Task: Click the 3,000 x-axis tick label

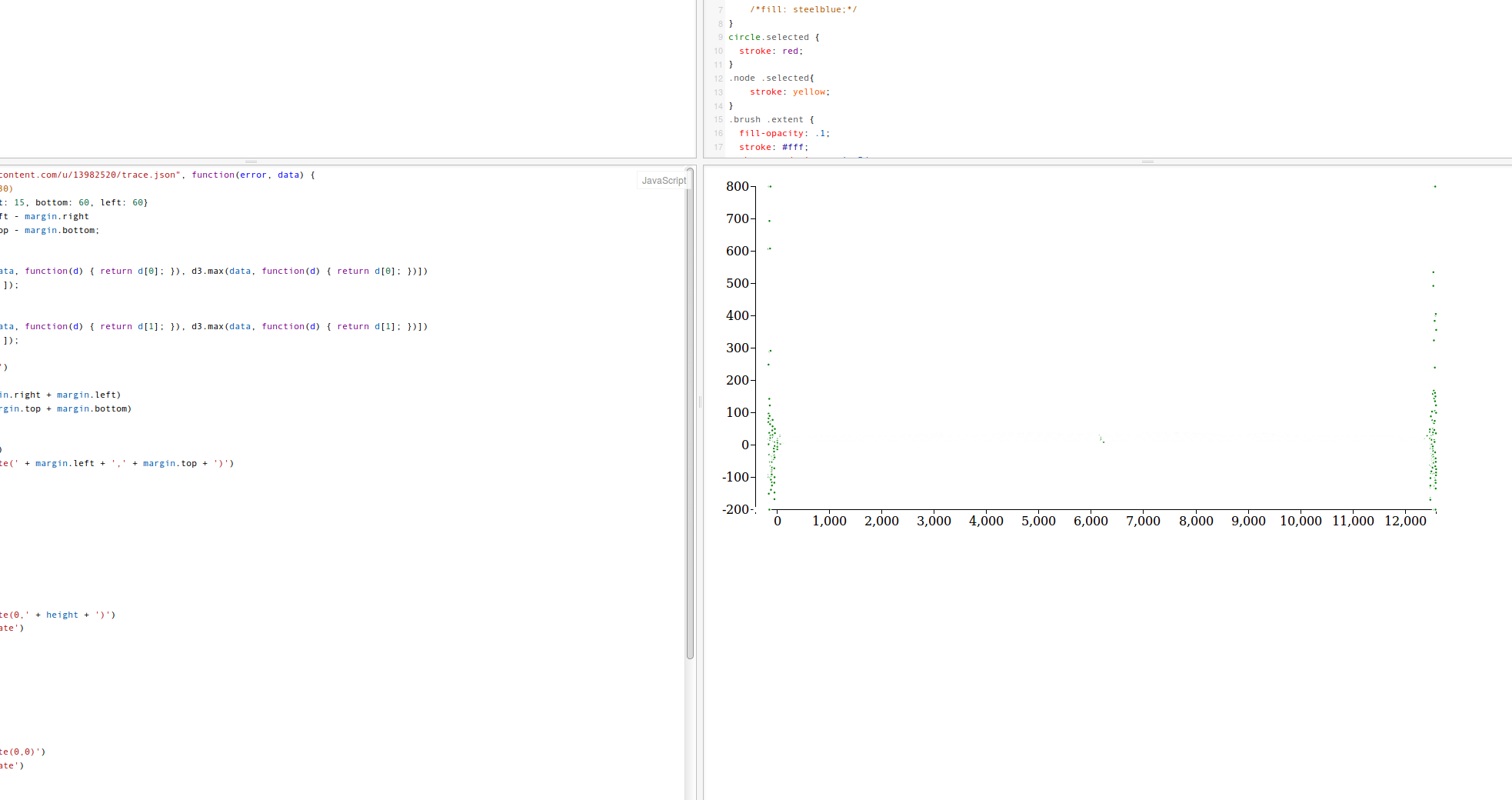Action: coord(934,521)
